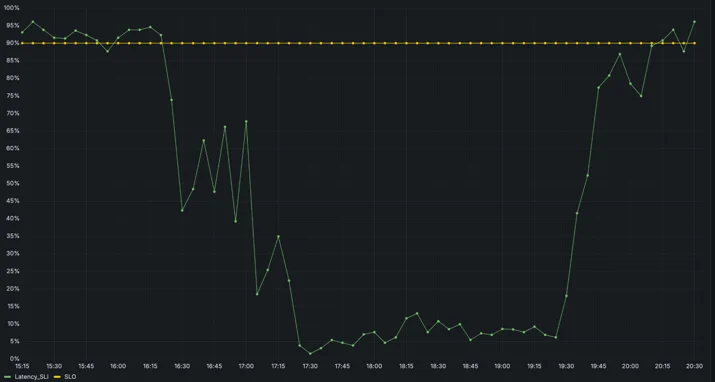
Task: Click the 50% y-axis label
Action: [x=13, y=183]
